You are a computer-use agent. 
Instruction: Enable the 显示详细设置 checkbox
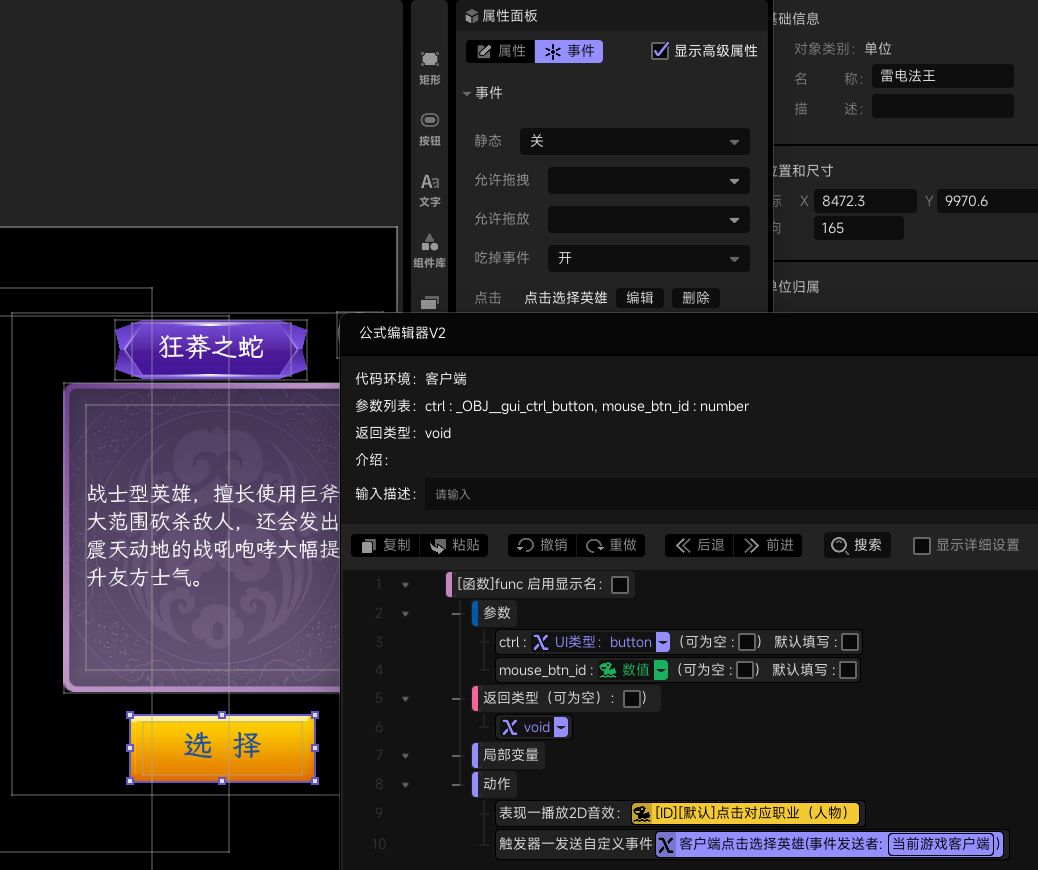tap(922, 546)
